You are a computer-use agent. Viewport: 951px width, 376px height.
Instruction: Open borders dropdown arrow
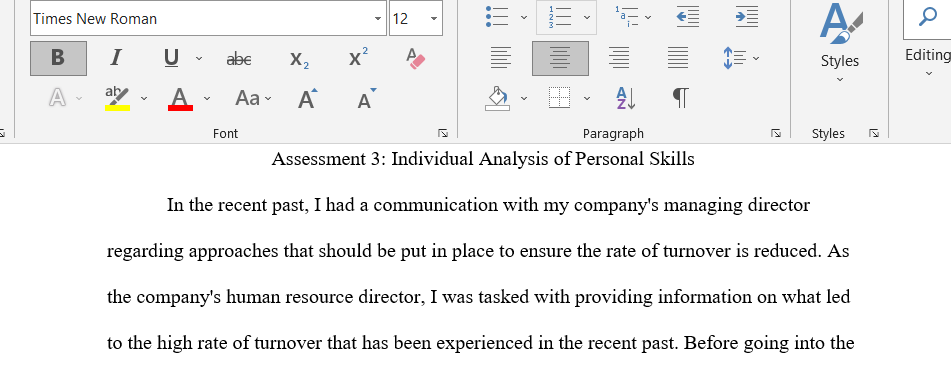(586, 98)
